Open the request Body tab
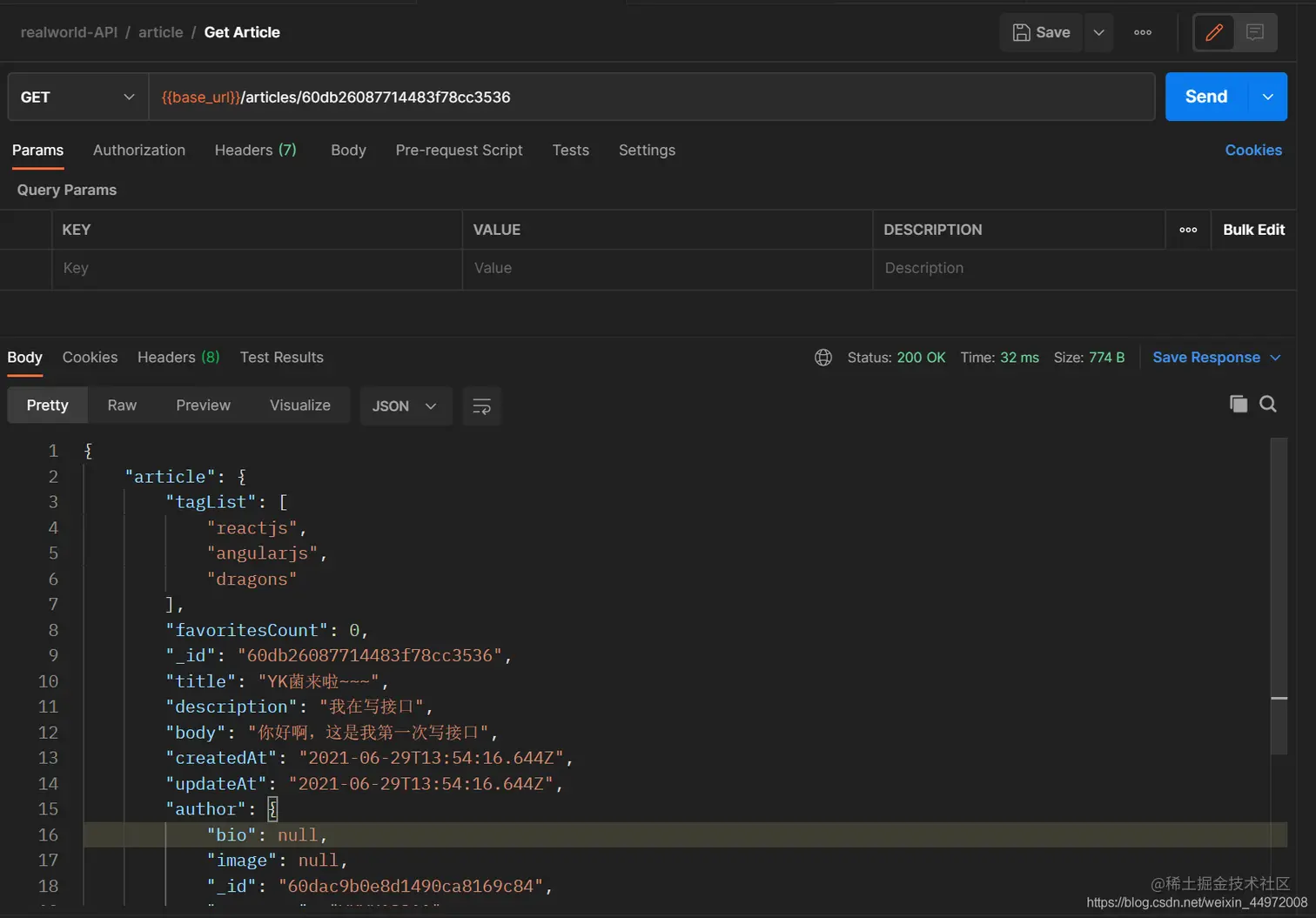The height and width of the screenshot is (918, 1316). click(x=348, y=150)
